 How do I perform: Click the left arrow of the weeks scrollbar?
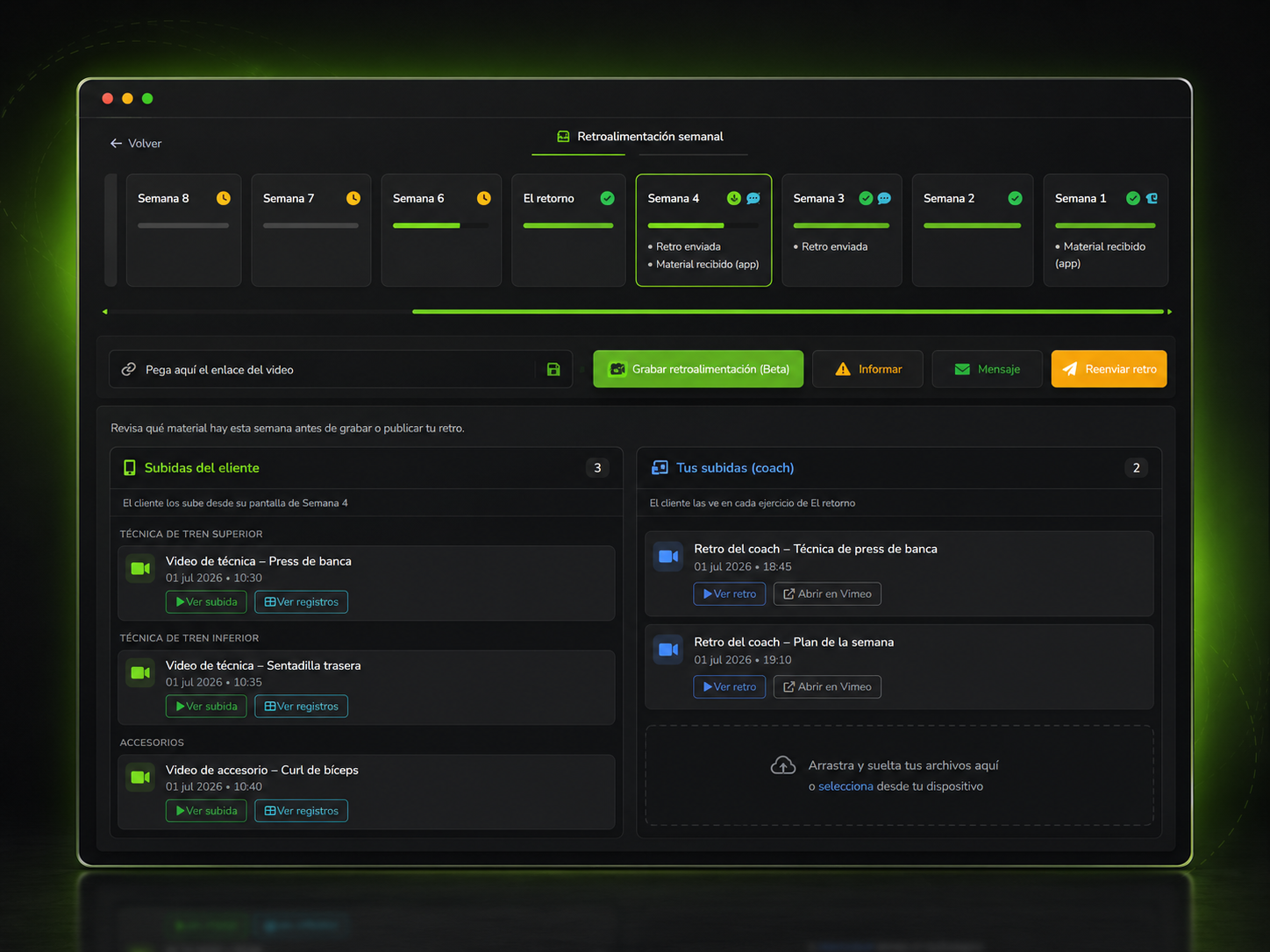coord(105,311)
